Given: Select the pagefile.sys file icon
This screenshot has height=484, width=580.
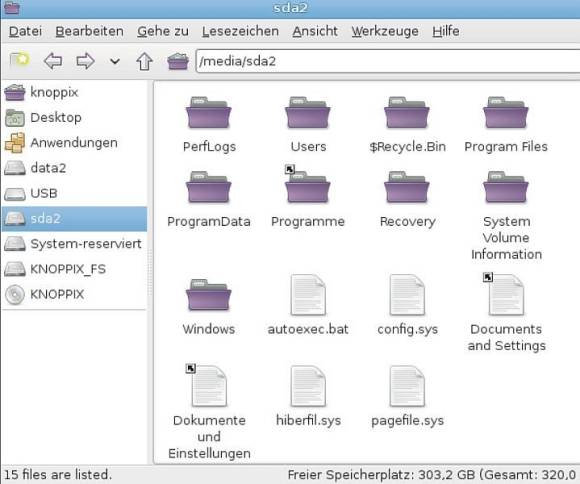Looking at the screenshot, I should pos(407,386).
